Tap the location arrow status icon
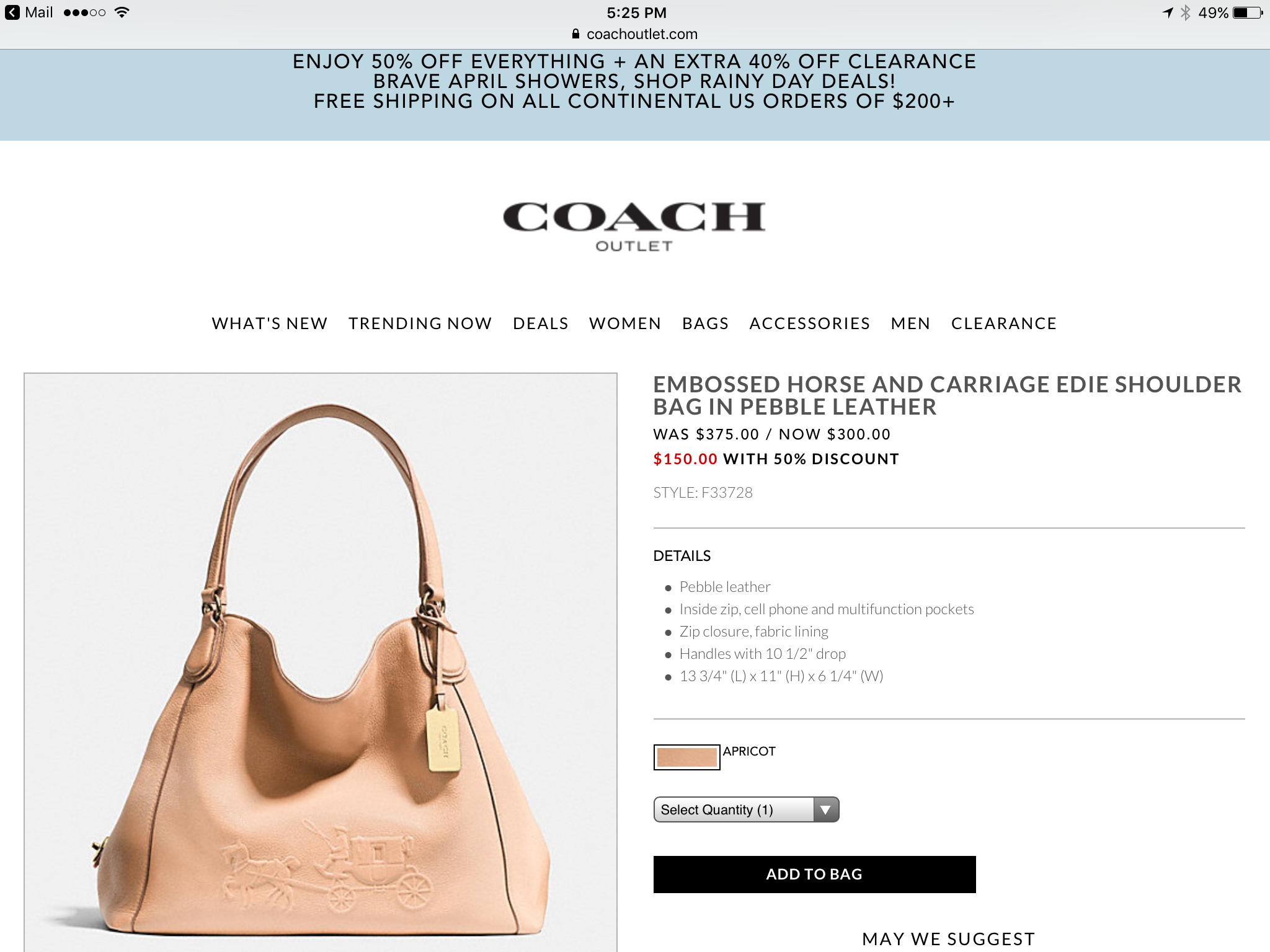Image resolution: width=1270 pixels, height=952 pixels. [1168, 12]
